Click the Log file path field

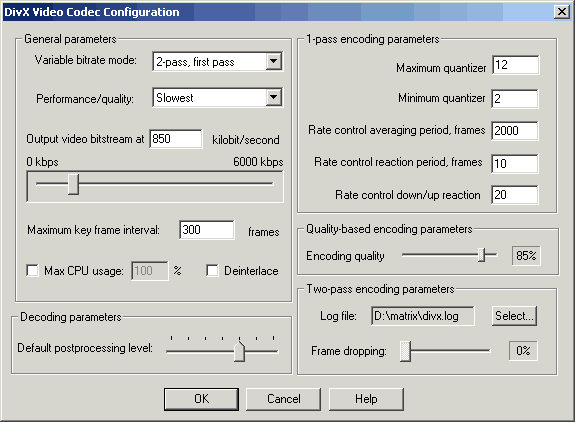coord(423,316)
